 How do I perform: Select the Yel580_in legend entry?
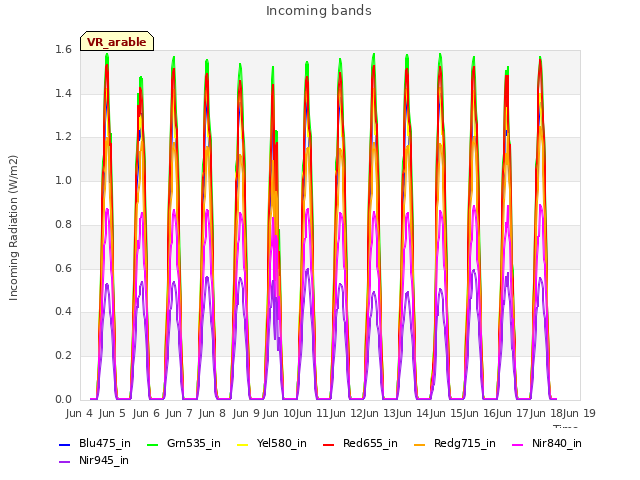[x=272, y=444]
